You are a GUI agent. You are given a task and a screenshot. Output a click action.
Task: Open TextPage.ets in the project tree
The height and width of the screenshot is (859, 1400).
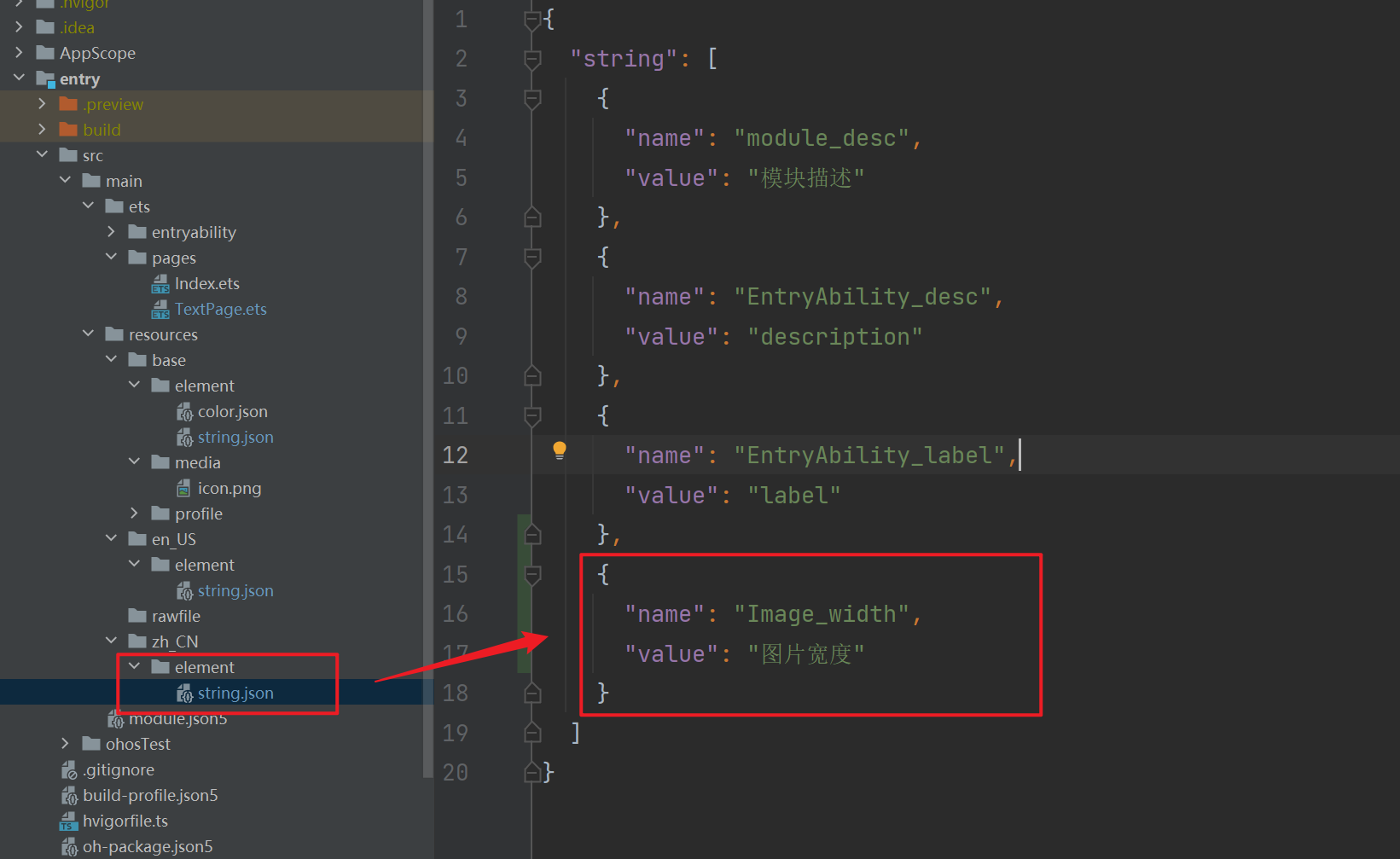coord(220,309)
